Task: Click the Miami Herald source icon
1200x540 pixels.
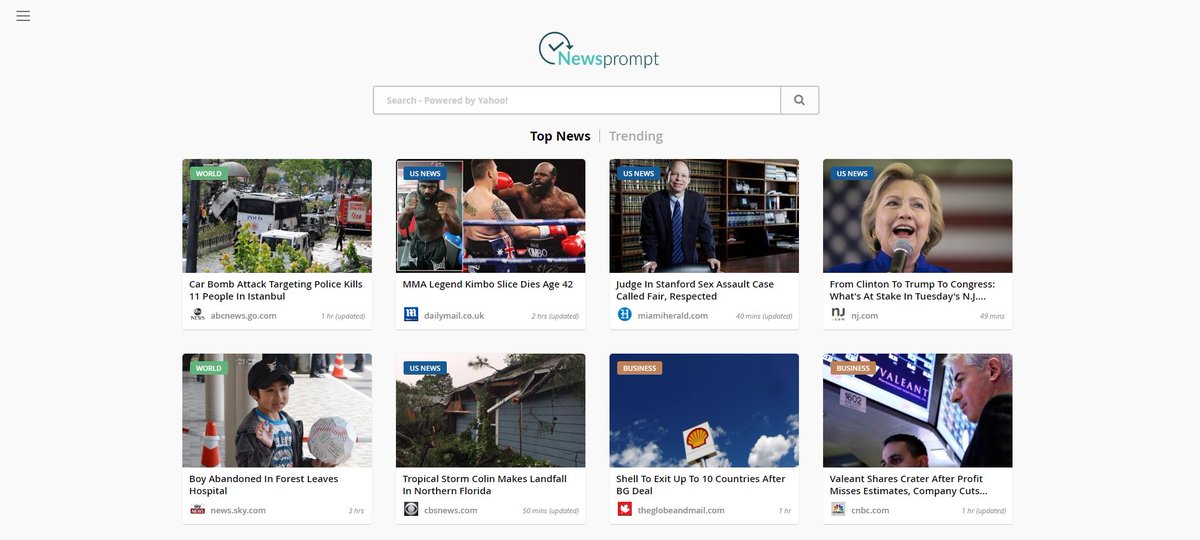Action: (x=625, y=315)
